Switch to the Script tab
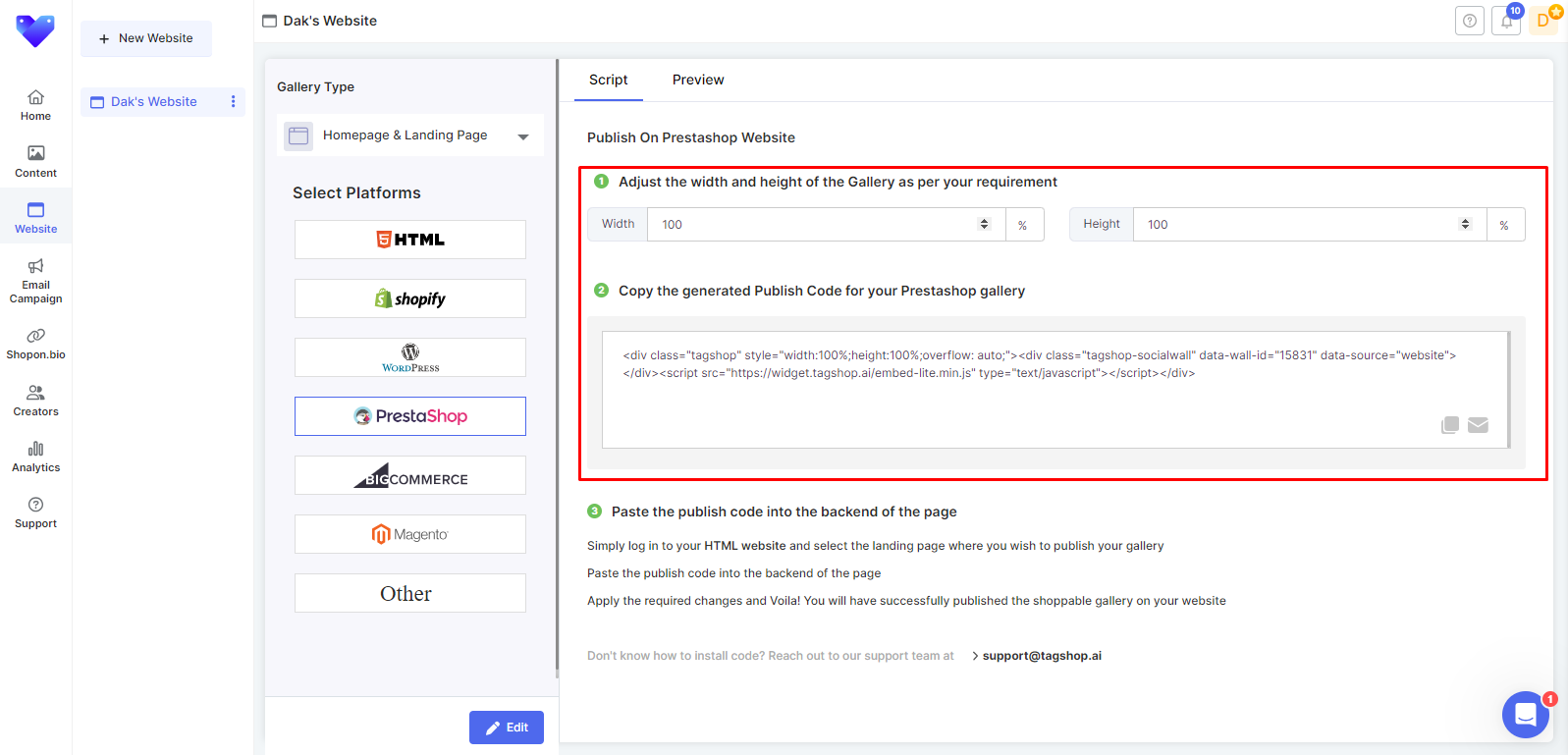The image size is (1568, 755). click(608, 80)
